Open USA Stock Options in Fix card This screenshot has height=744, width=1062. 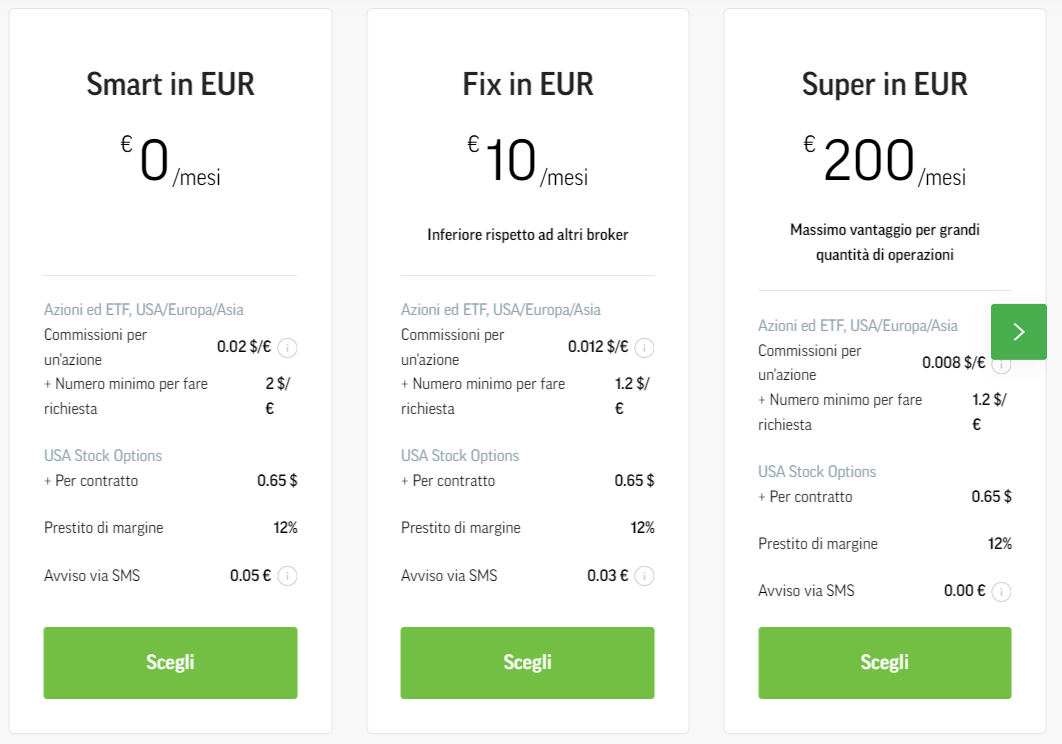(460, 455)
